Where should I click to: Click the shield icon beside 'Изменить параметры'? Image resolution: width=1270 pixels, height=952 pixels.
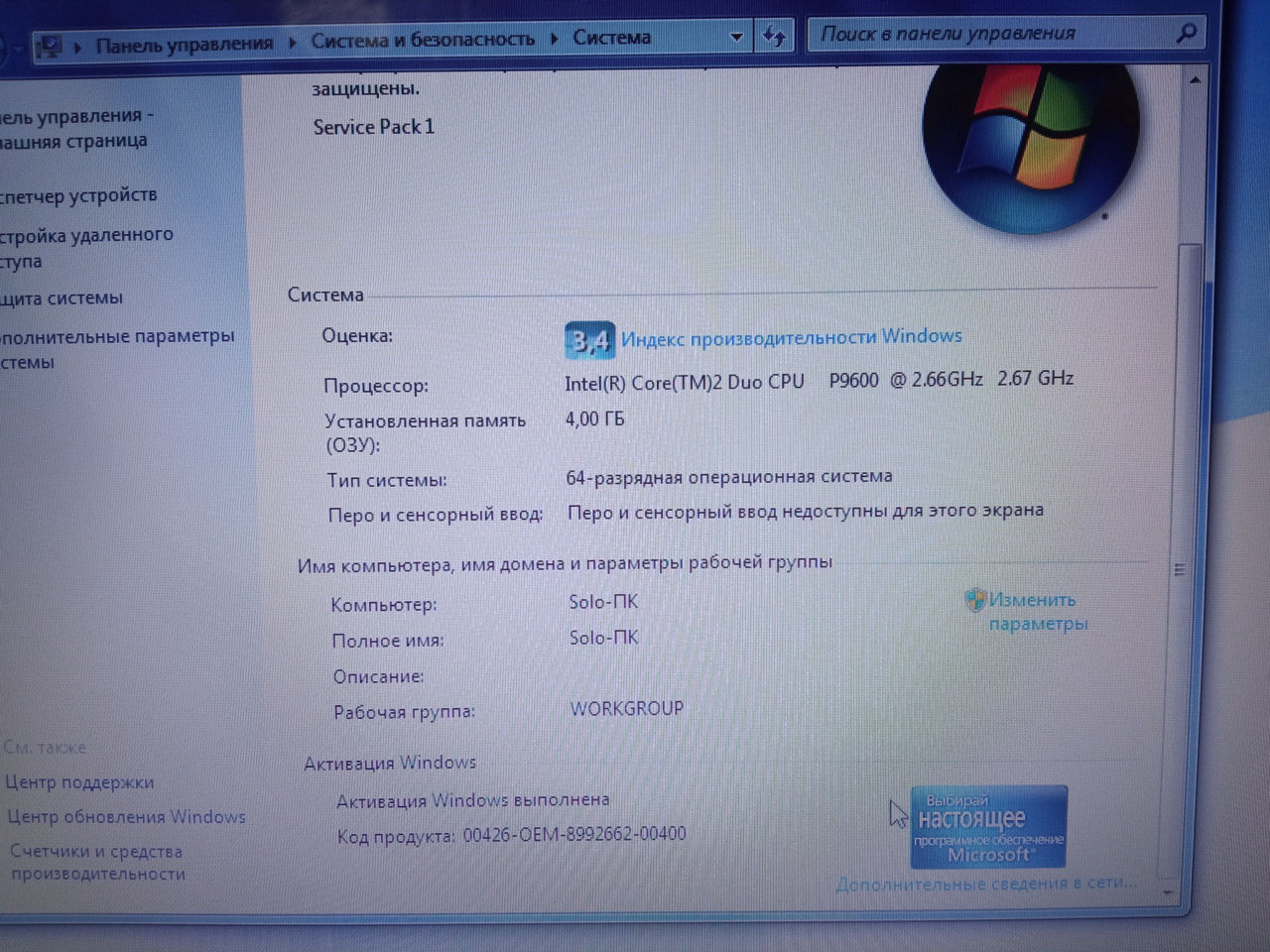point(974,600)
